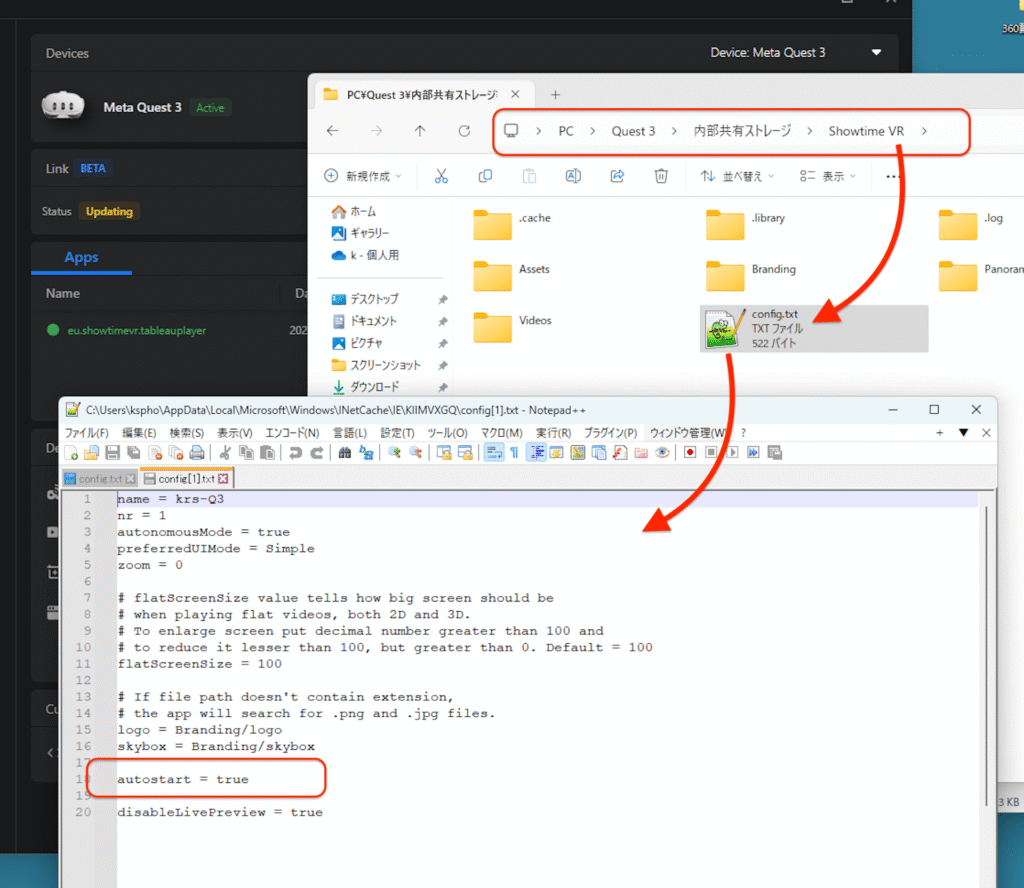
Task: Close the config[1].txt tab in Notepad++
Action: (223, 479)
